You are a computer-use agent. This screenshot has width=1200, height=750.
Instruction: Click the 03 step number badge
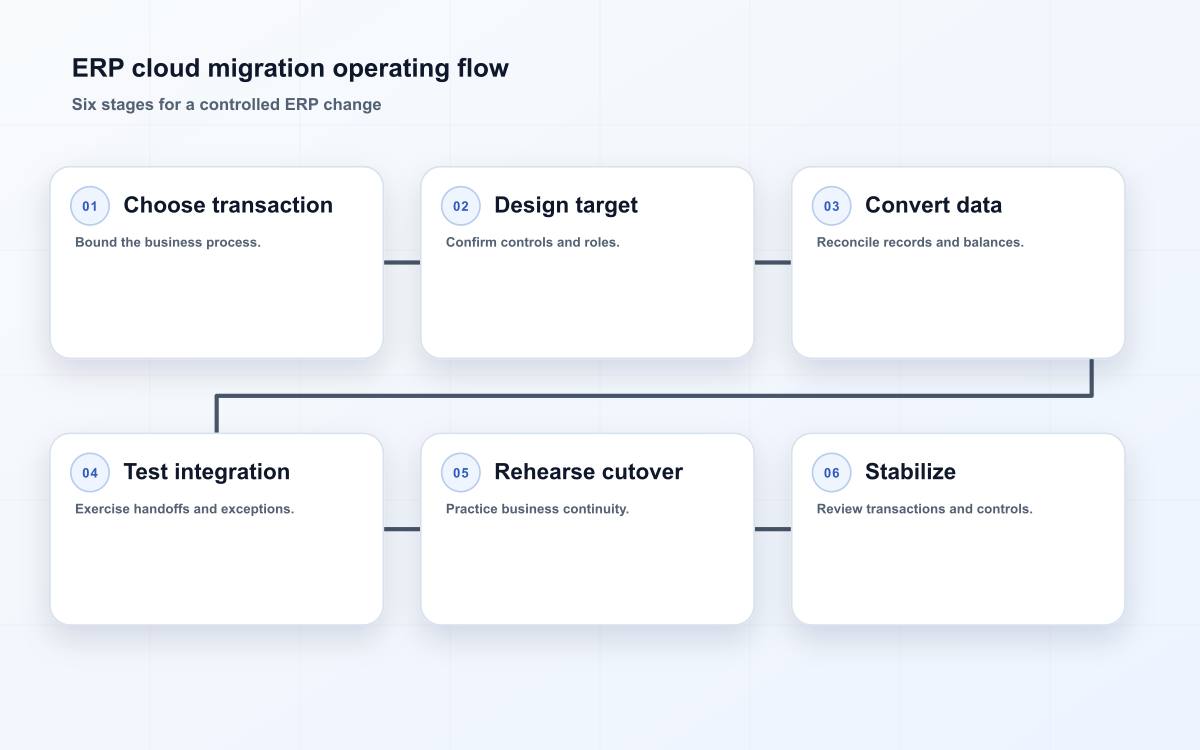coord(832,206)
